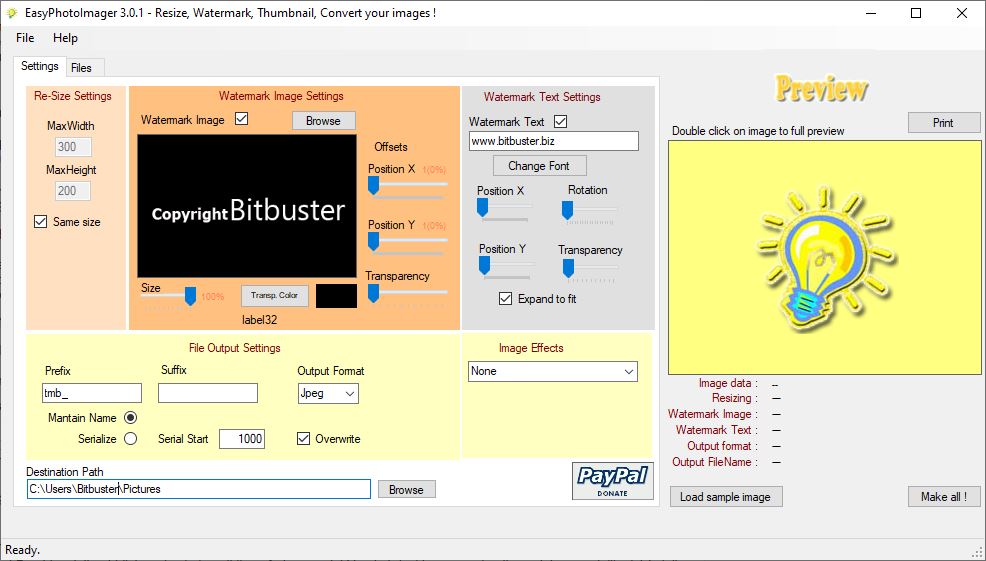Open the Help menu
986x561 pixels.
pos(65,38)
